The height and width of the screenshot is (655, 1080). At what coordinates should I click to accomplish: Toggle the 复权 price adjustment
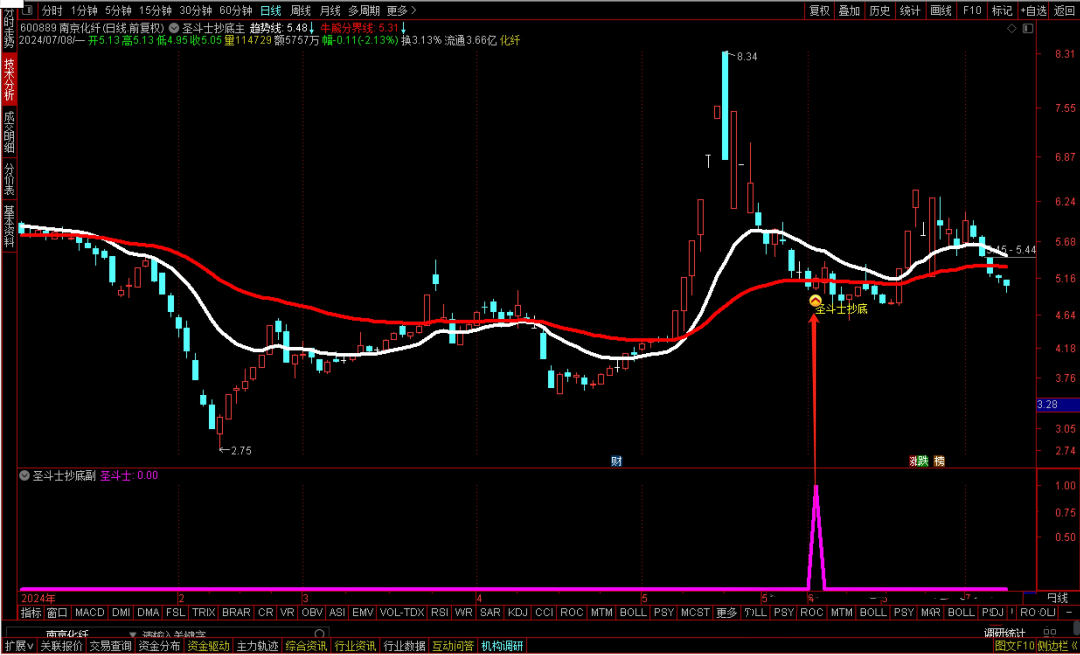coord(820,10)
